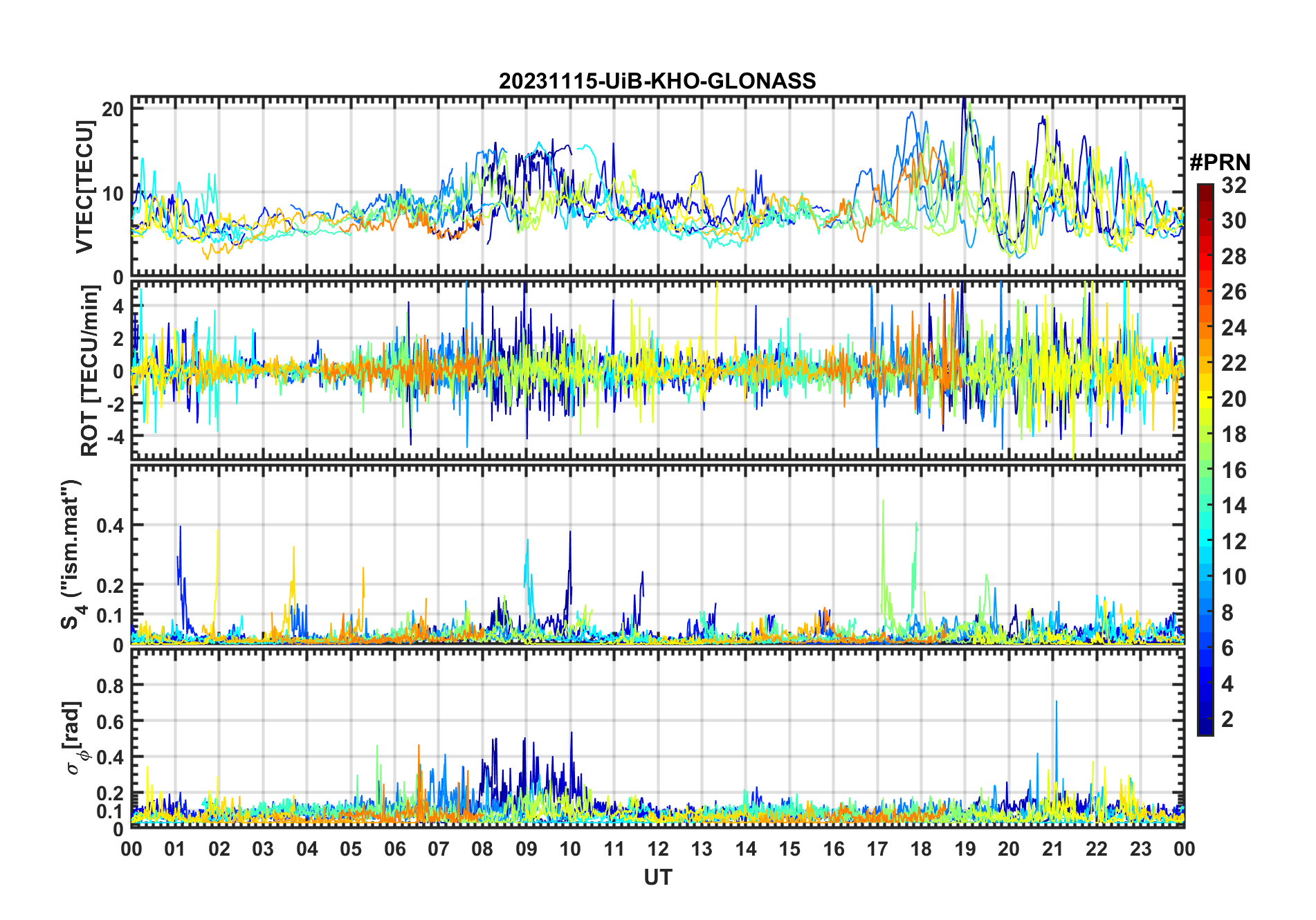Click the S4 ("ism.mat") y-axis label

coord(71,555)
